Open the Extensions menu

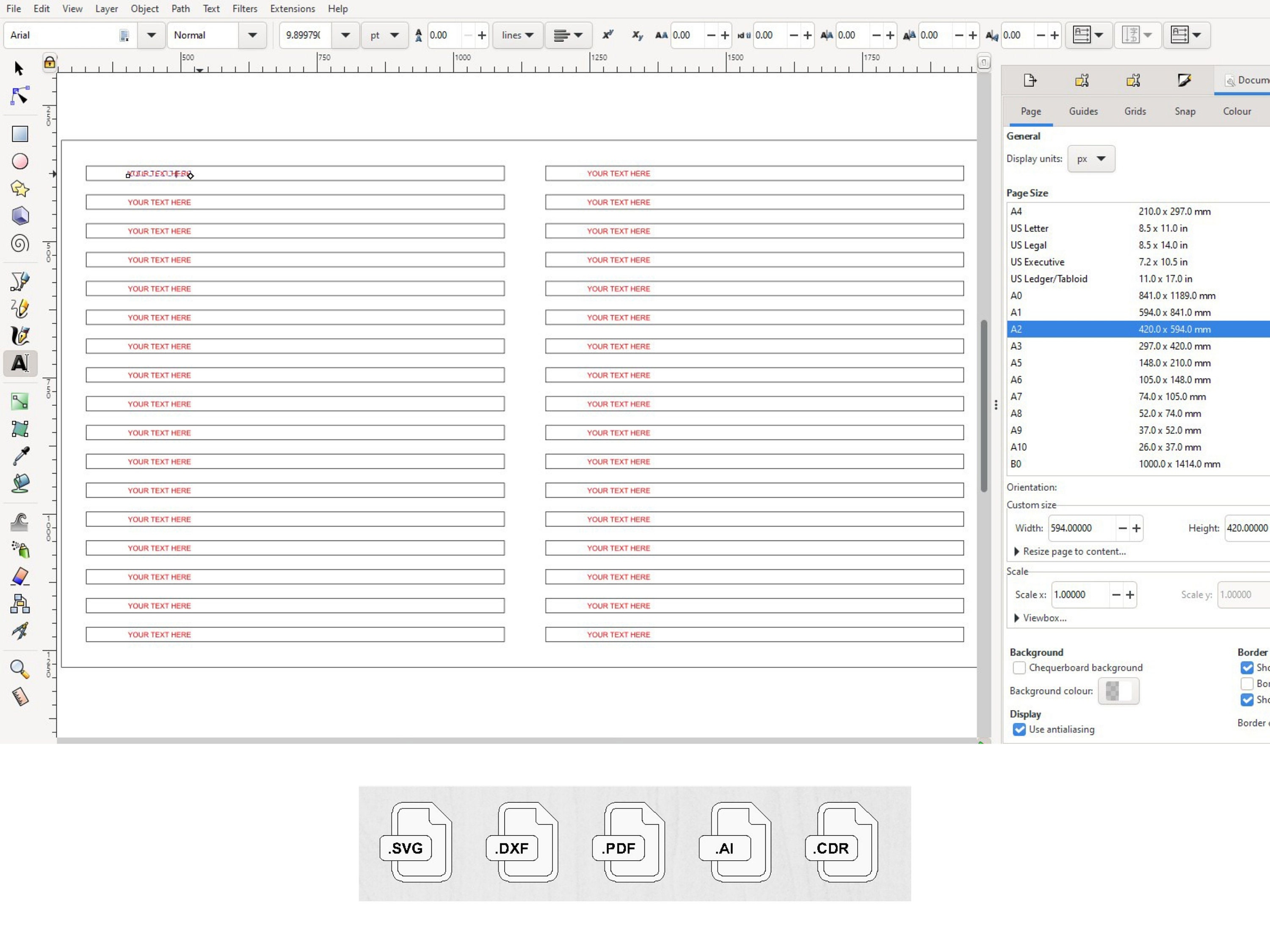point(293,8)
